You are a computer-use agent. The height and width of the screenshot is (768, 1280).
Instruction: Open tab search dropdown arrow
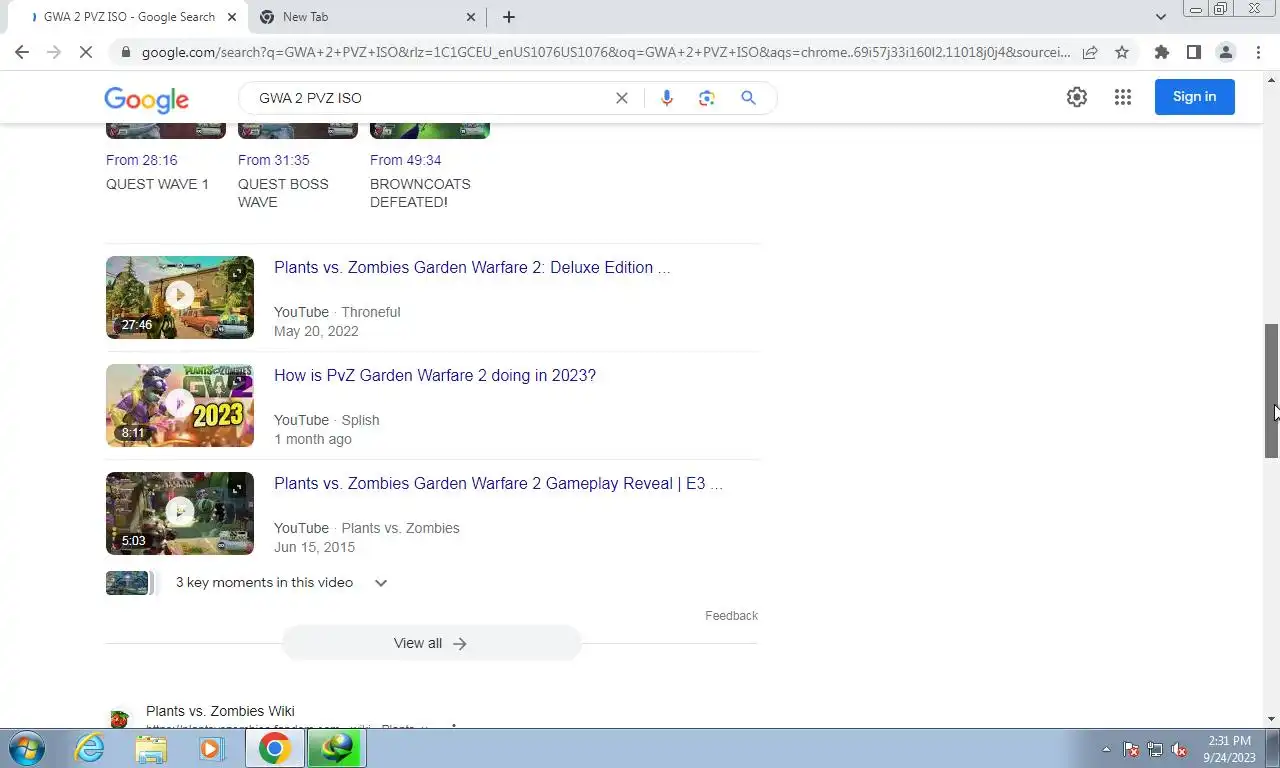click(1160, 17)
